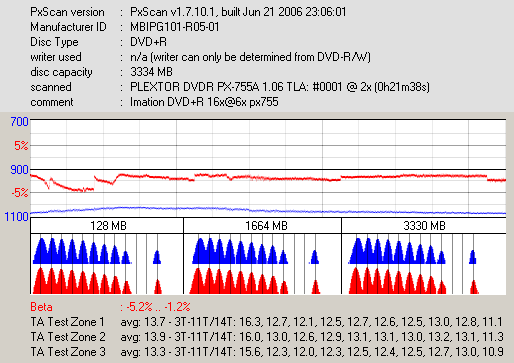514x363 pixels.
Task: Click the 1664 MB zone header
Action: [266, 226]
